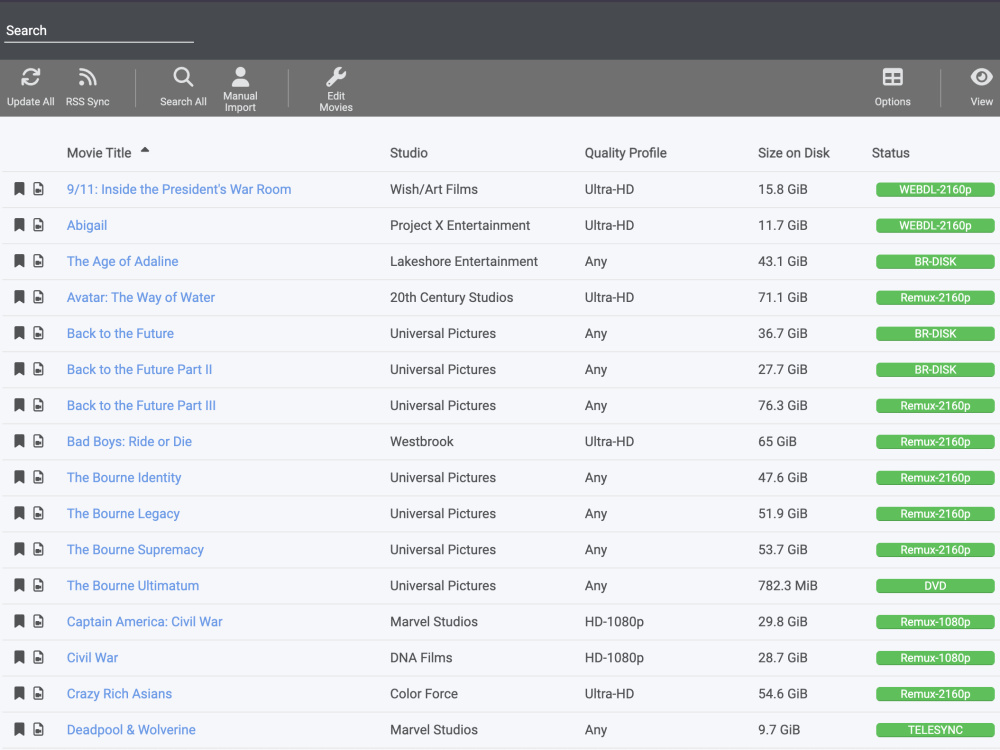Click file icon for Civil War row
This screenshot has height=750, width=1000.
[x=38, y=658]
